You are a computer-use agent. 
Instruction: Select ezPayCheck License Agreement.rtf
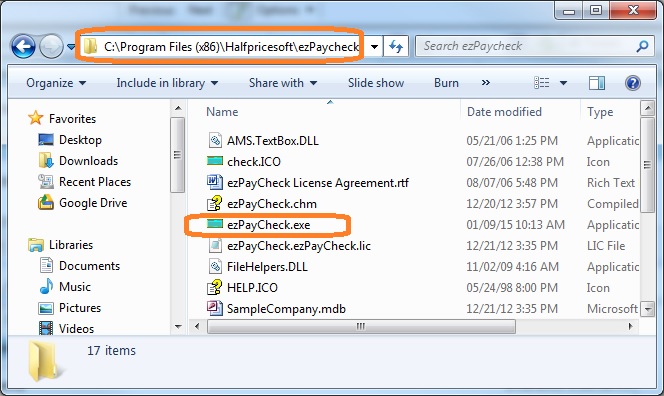[318, 183]
